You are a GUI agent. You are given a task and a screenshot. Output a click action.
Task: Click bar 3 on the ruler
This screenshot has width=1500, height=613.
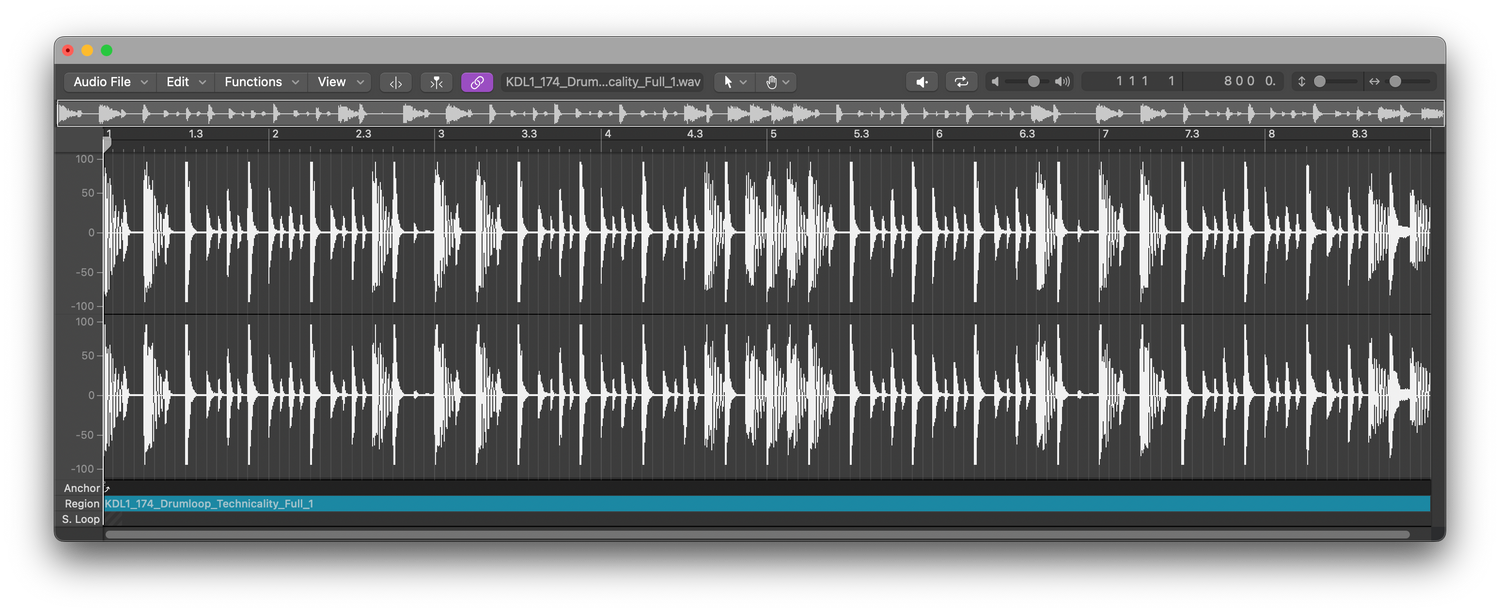tap(441, 134)
